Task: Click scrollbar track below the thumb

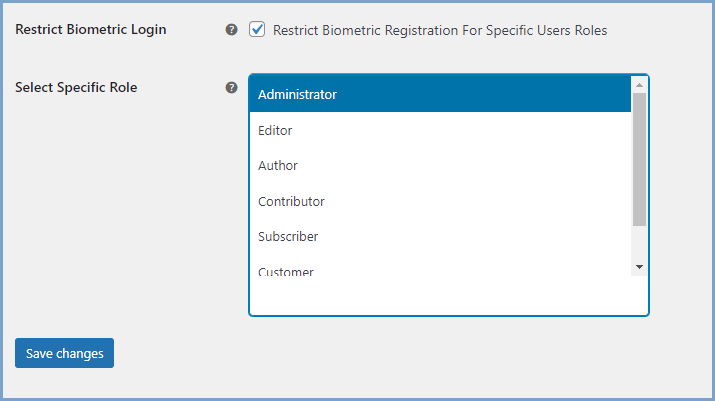Action: click(x=639, y=243)
